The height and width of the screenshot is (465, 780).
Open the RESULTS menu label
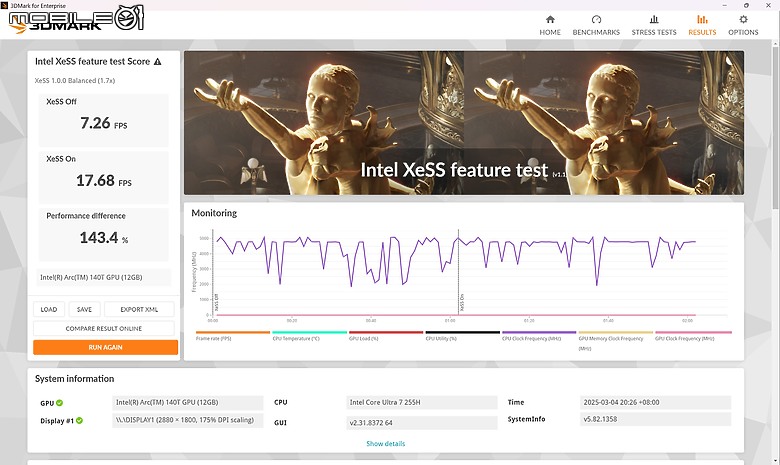click(x=702, y=32)
